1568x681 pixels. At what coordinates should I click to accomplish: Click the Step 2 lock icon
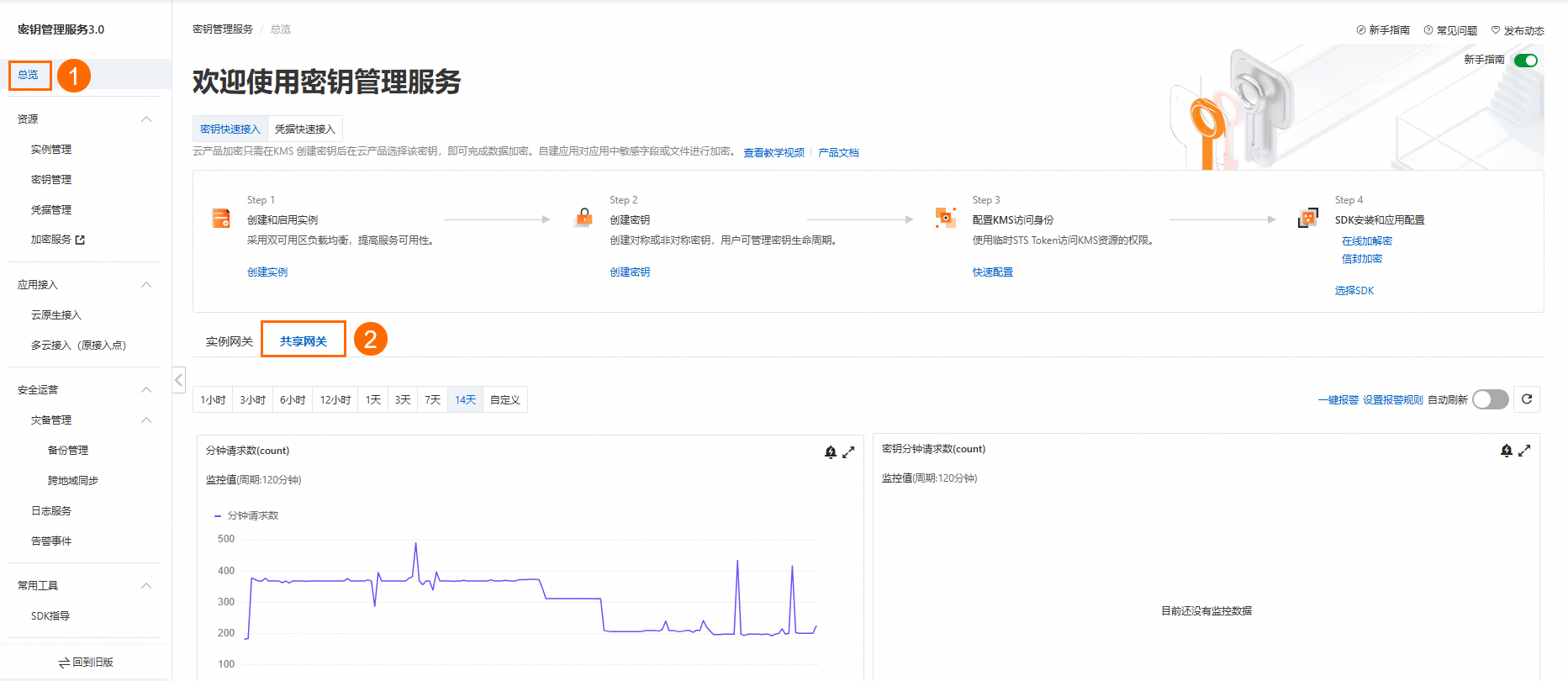click(583, 218)
